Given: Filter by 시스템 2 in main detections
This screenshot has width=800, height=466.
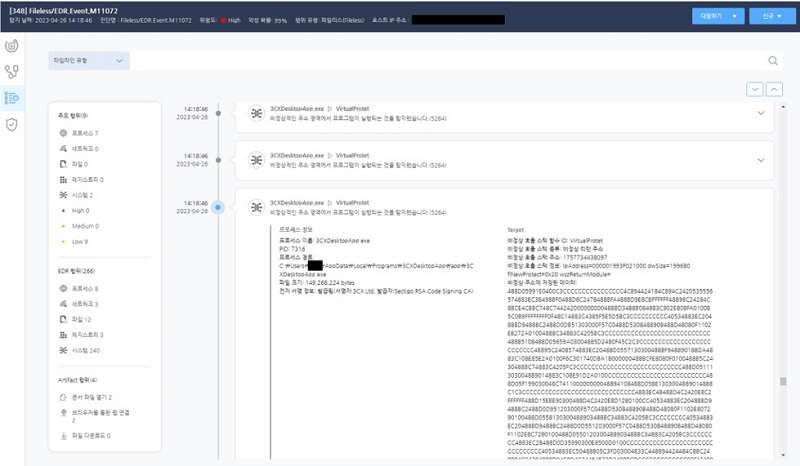Looking at the screenshot, I should [x=77, y=195].
